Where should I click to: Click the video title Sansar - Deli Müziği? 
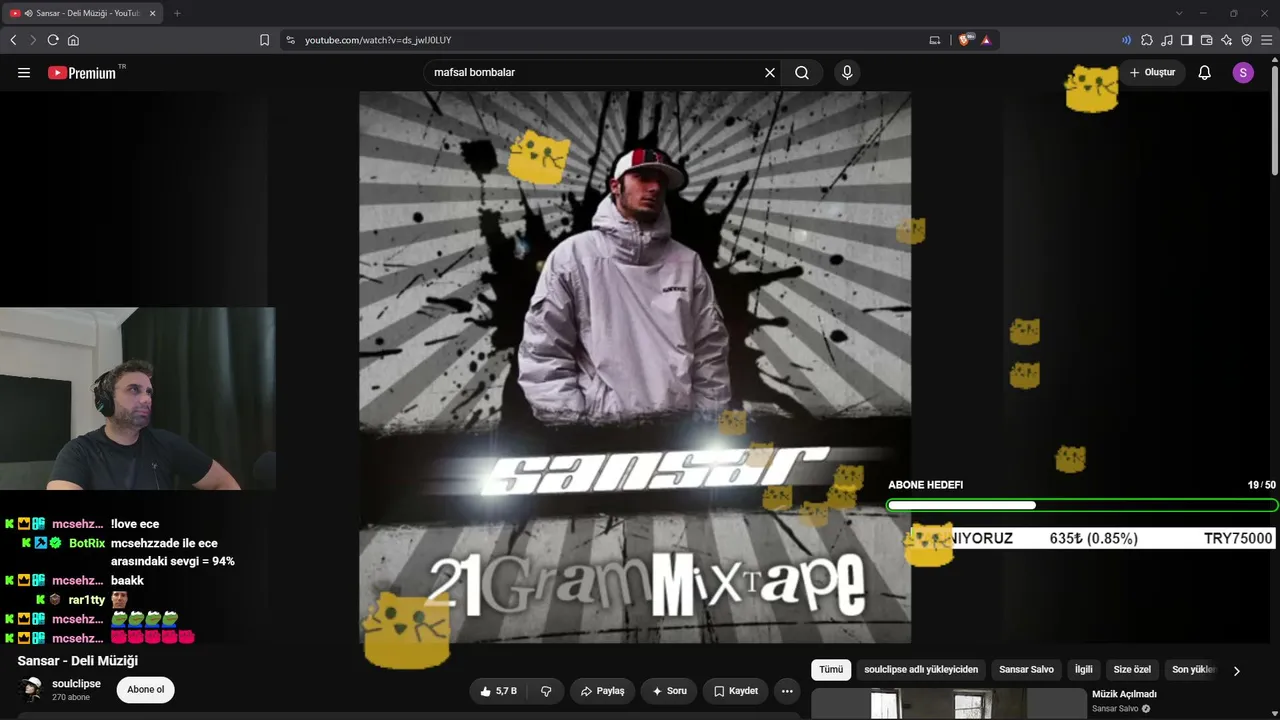point(78,661)
